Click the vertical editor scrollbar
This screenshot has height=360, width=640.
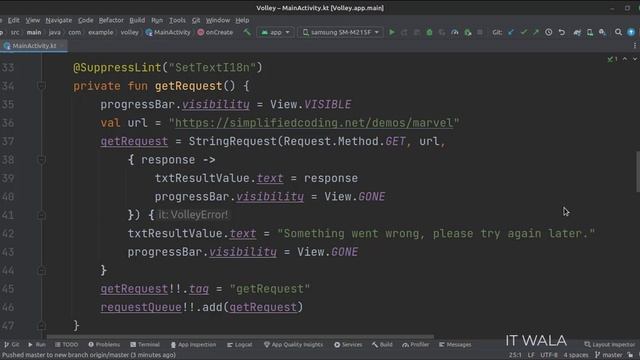point(638,171)
